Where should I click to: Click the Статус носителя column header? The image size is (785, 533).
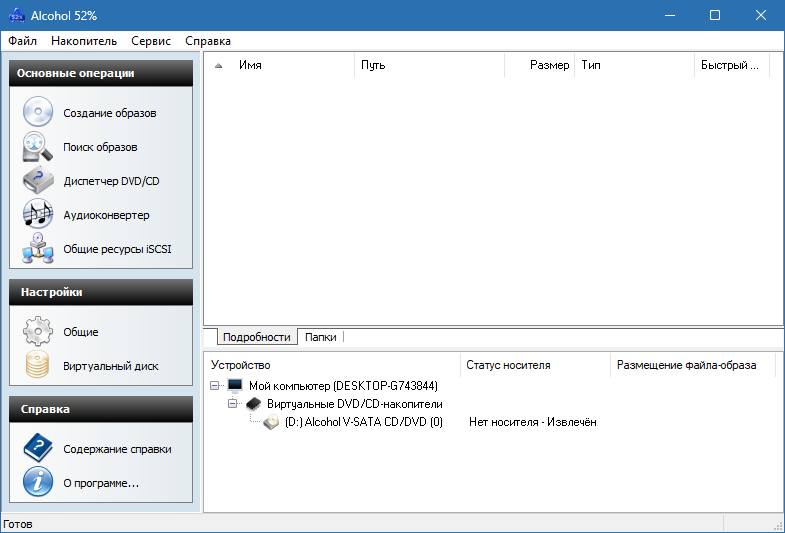[x=536, y=365]
